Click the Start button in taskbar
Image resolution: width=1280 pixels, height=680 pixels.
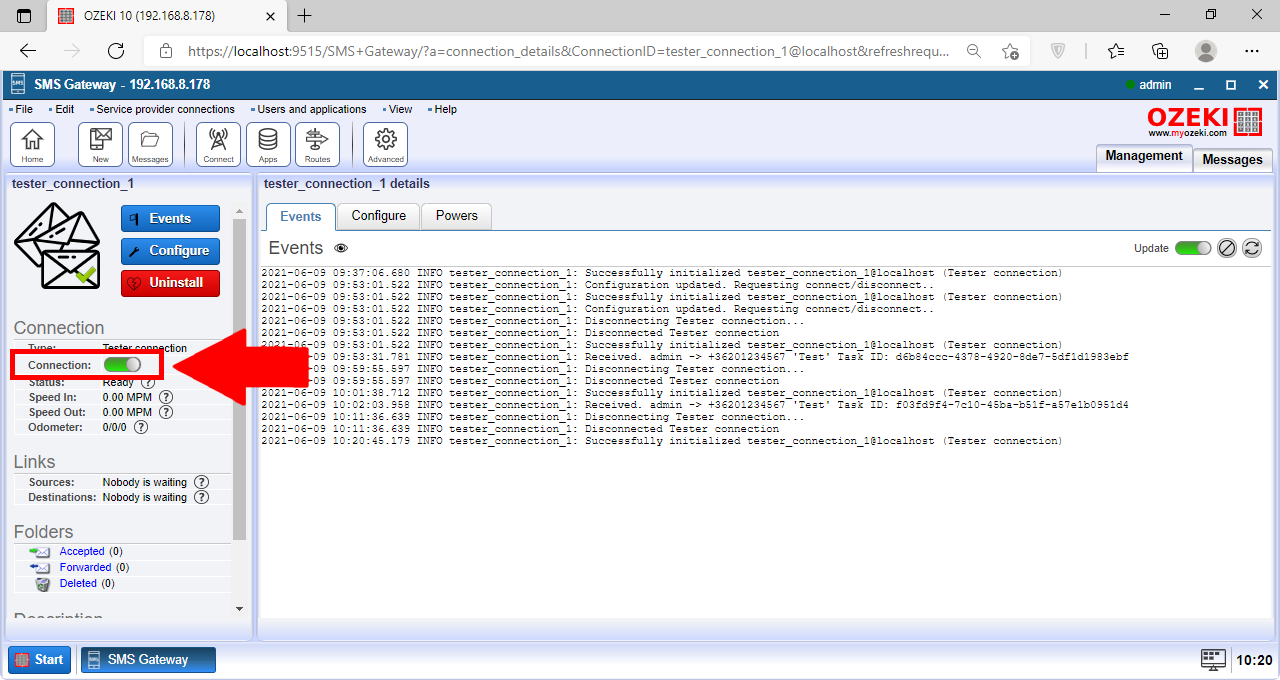(40, 660)
